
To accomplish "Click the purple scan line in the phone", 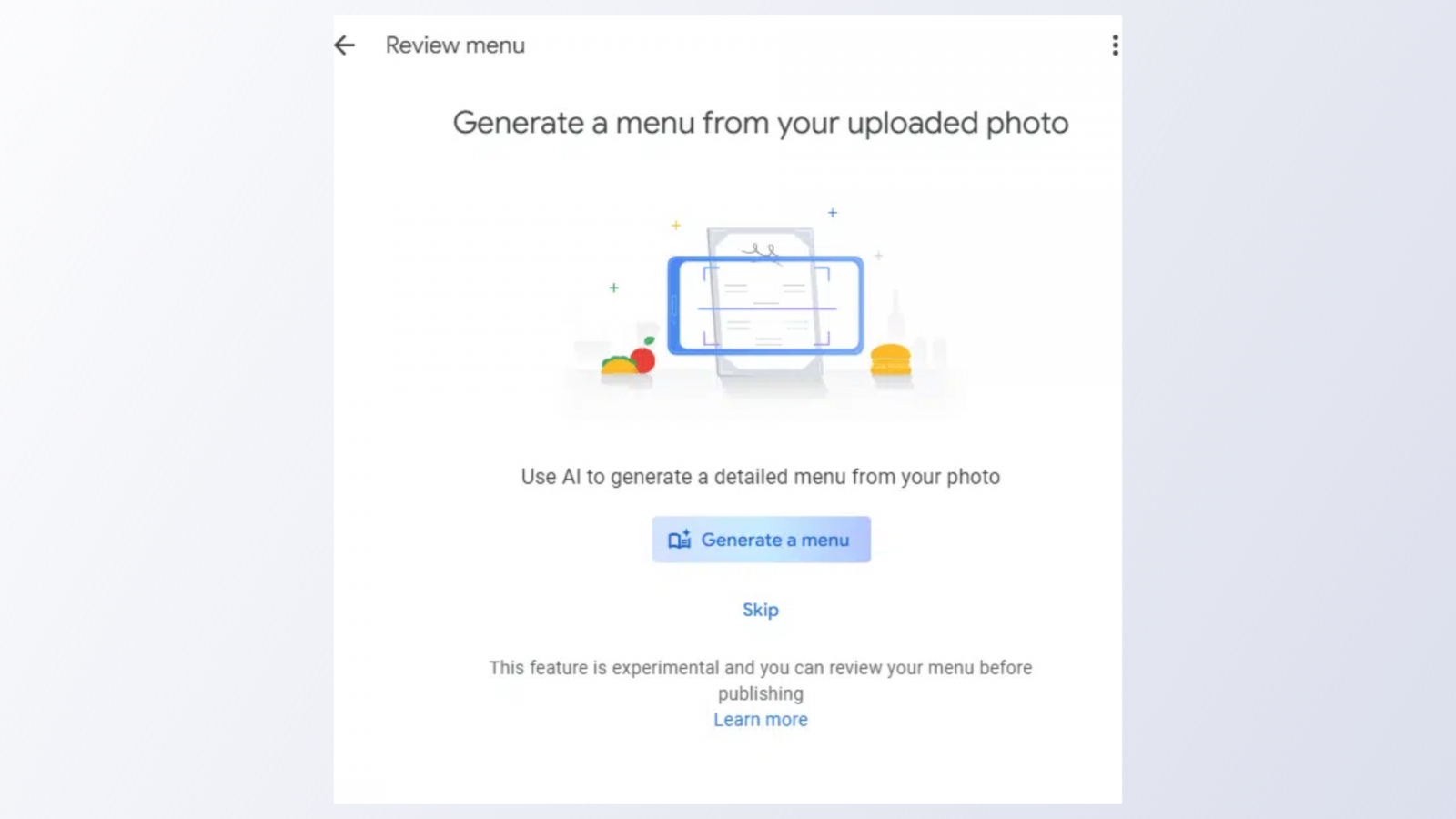I will click(x=766, y=309).
